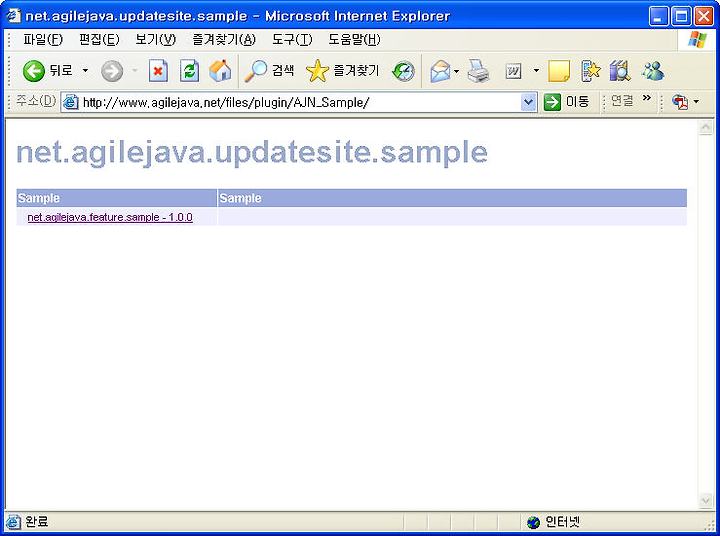Image resolution: width=720 pixels, height=536 pixels.
Task: Close the Internet Explorer window
Action: pyautogui.click(x=703, y=17)
